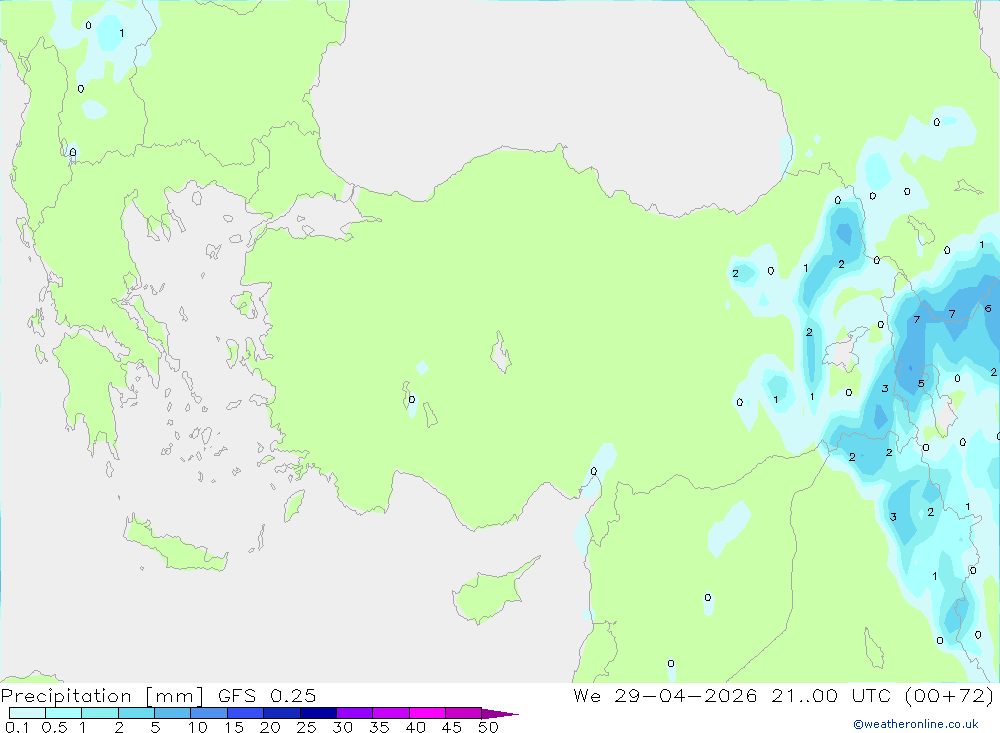Click the '21..00 UTC' time text
This screenshot has height=733, width=1000.
tap(830, 695)
